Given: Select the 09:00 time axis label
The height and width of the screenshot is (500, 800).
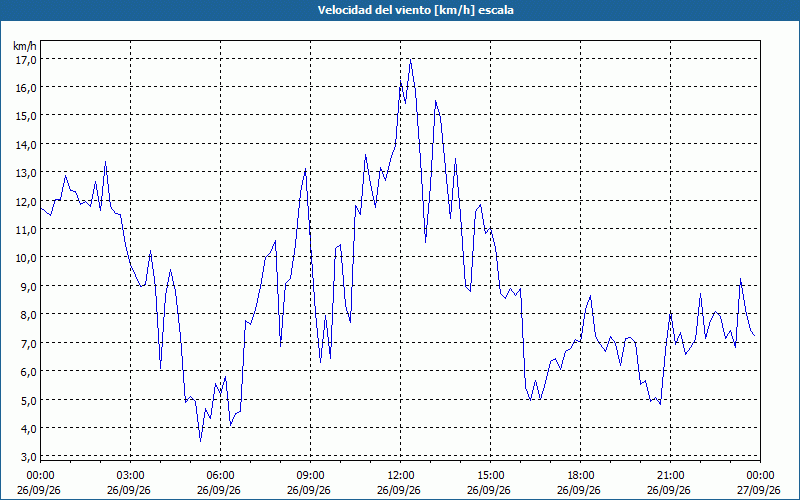Looking at the screenshot, I should pyautogui.click(x=310, y=476).
